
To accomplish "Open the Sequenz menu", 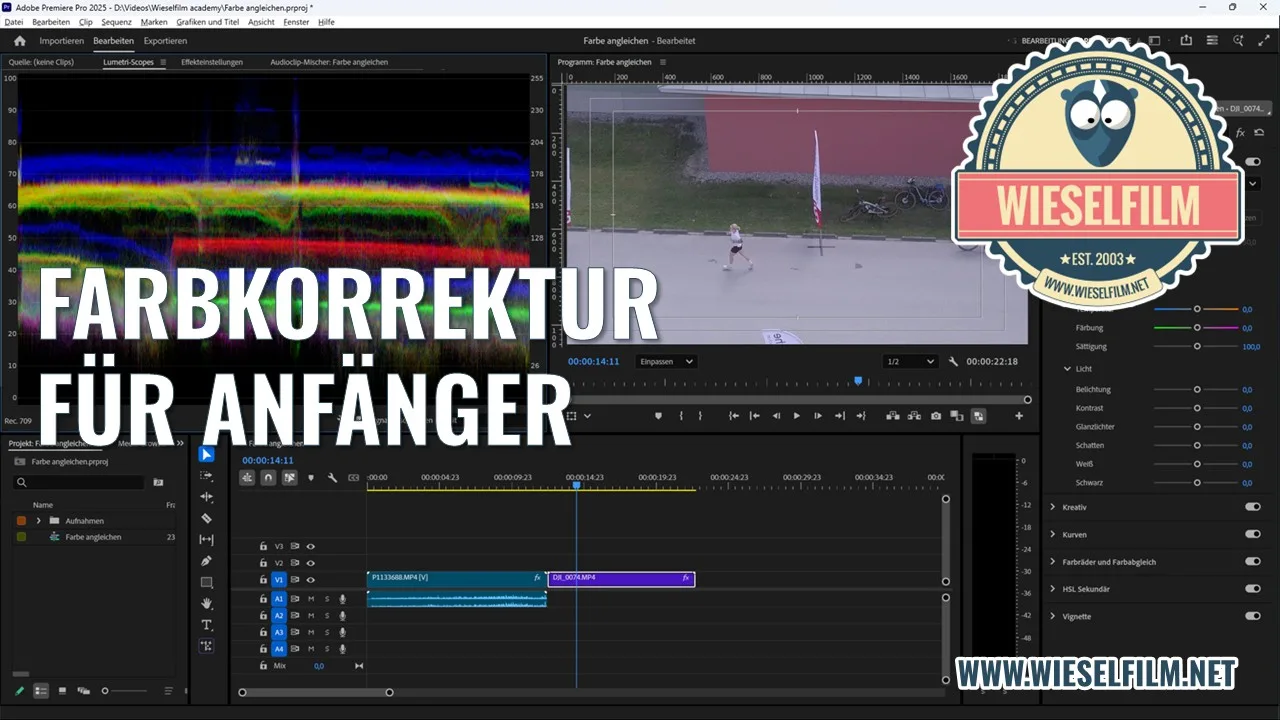I will pyautogui.click(x=116, y=21).
